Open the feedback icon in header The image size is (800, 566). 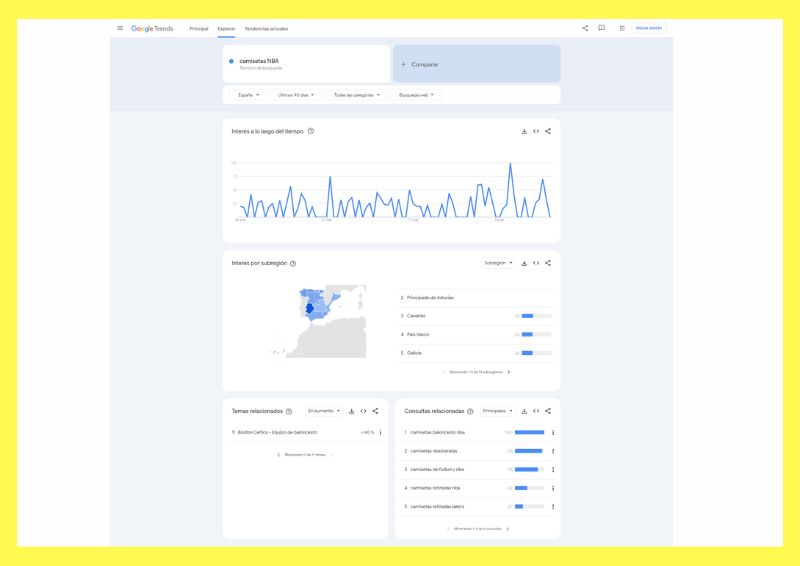[602, 28]
